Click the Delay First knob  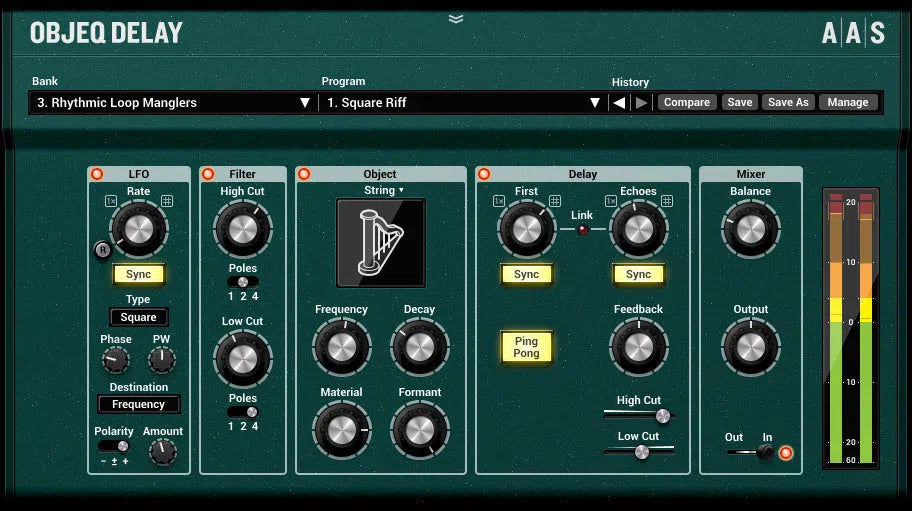tap(526, 229)
